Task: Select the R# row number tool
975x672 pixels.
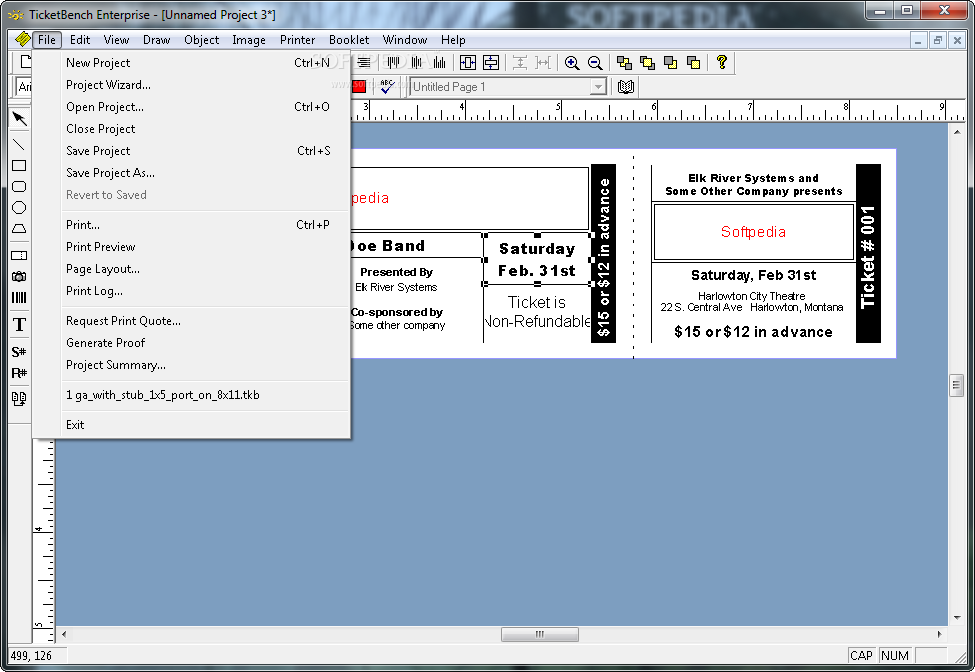Action: [19, 373]
